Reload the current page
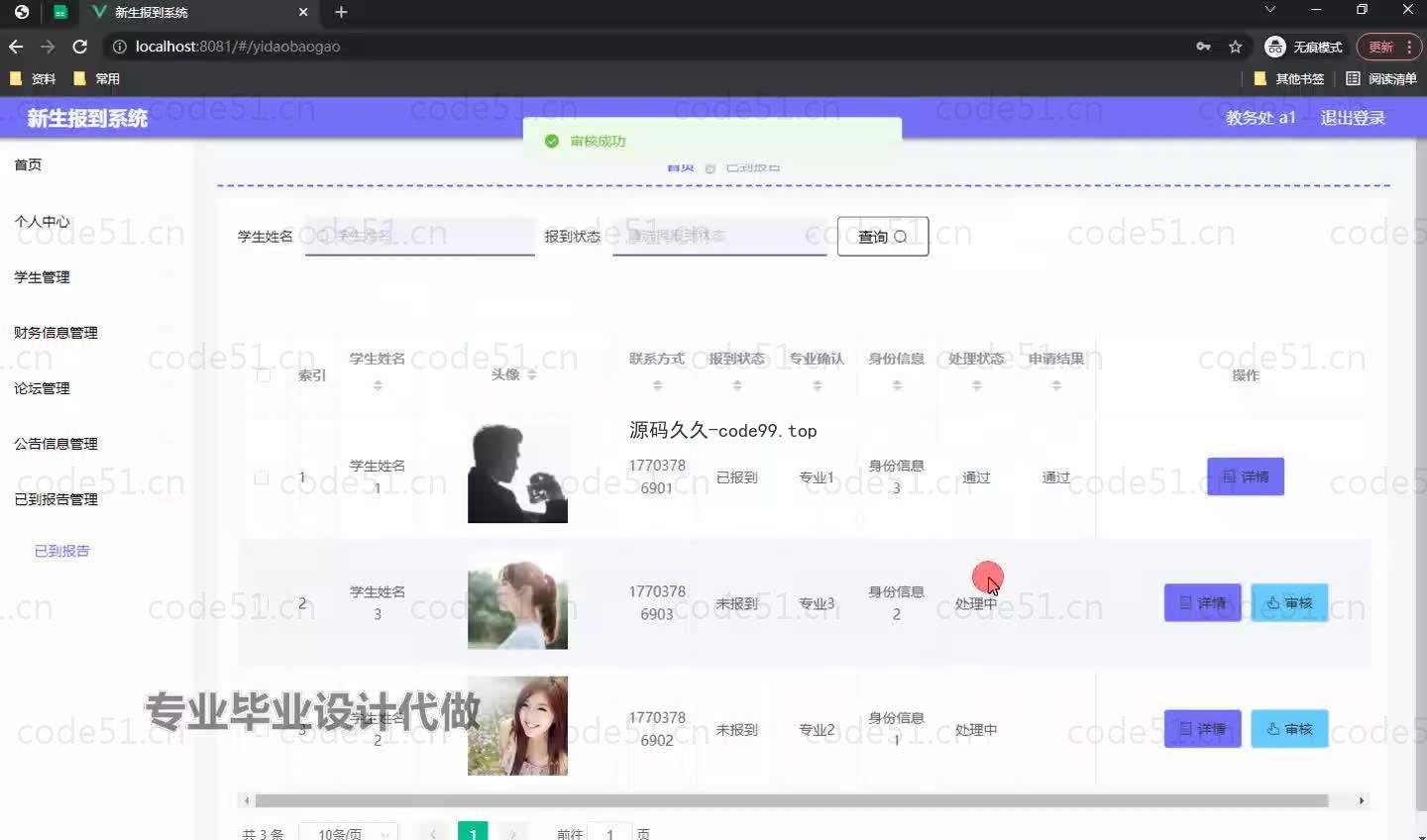This screenshot has height=840, width=1427. click(80, 47)
